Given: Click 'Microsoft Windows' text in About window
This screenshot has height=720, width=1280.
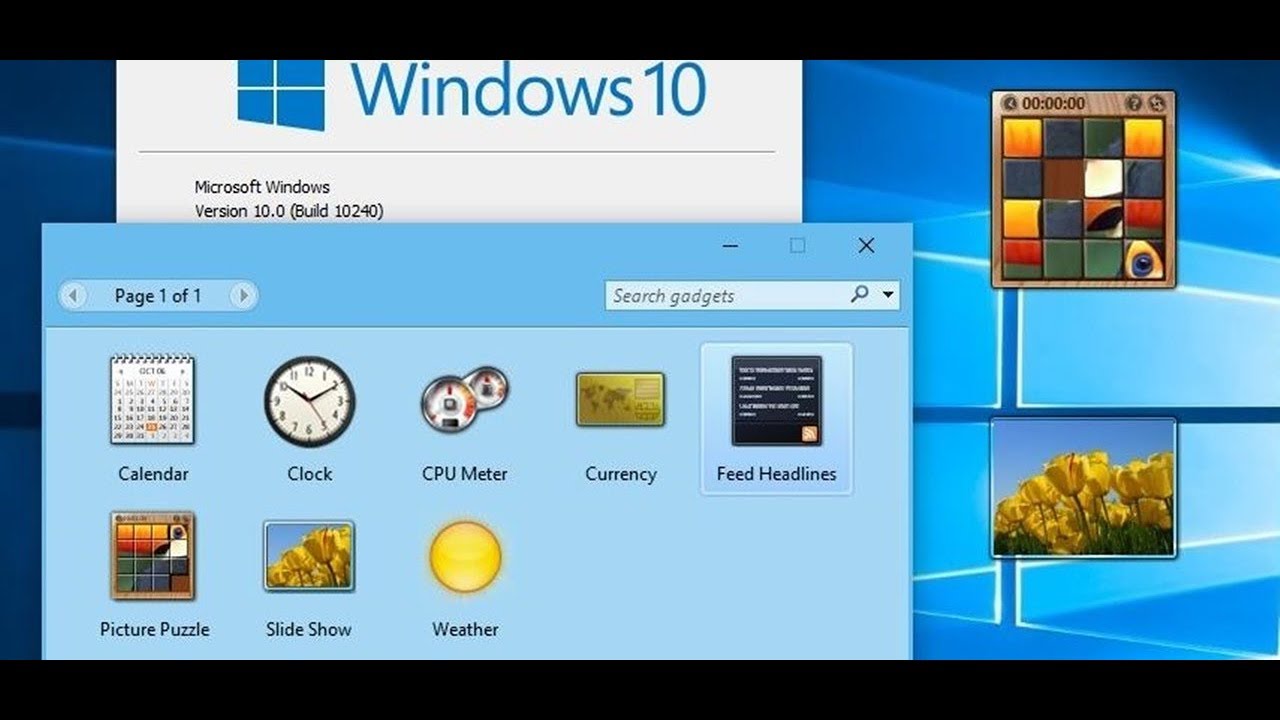Looking at the screenshot, I should (x=262, y=187).
